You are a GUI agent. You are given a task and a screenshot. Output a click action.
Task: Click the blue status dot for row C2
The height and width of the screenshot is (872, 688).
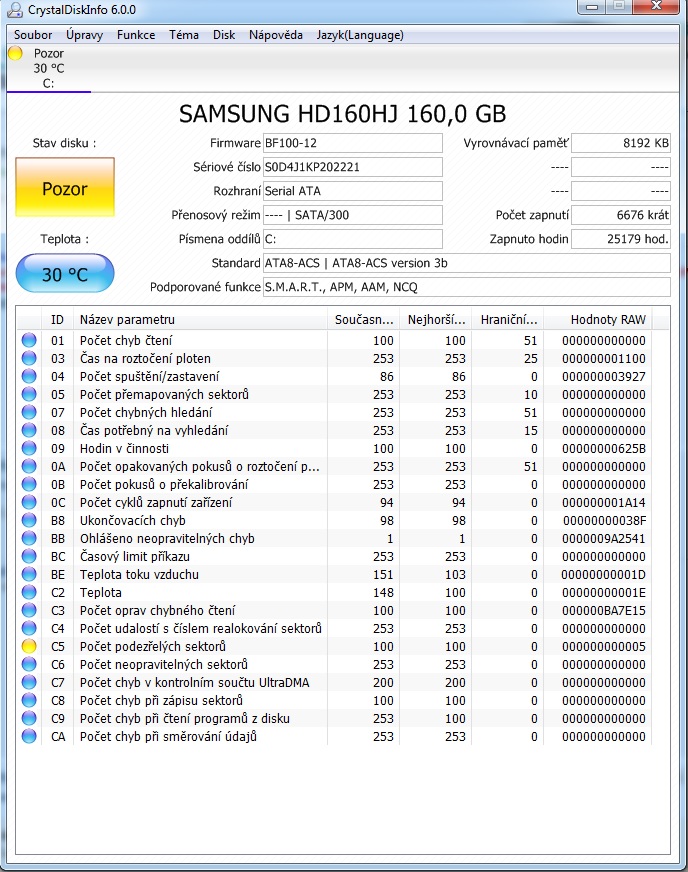point(29,592)
